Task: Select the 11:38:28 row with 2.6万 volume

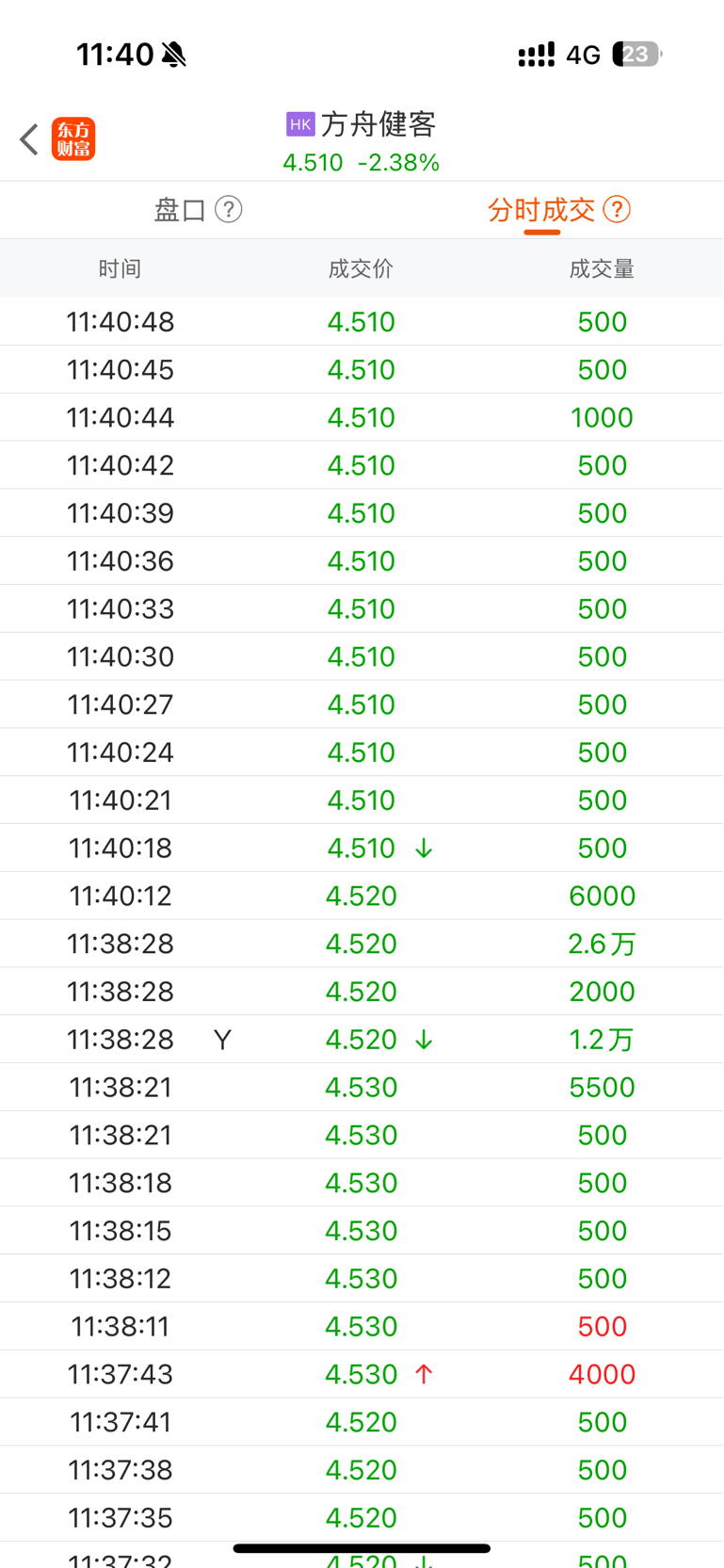Action: (362, 944)
